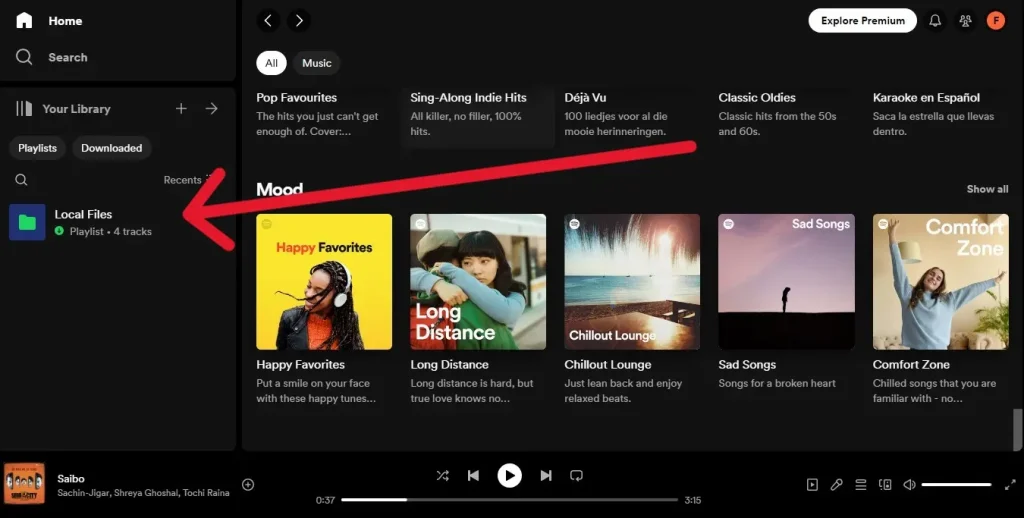Expand Your Library with arrow icon

tap(212, 108)
